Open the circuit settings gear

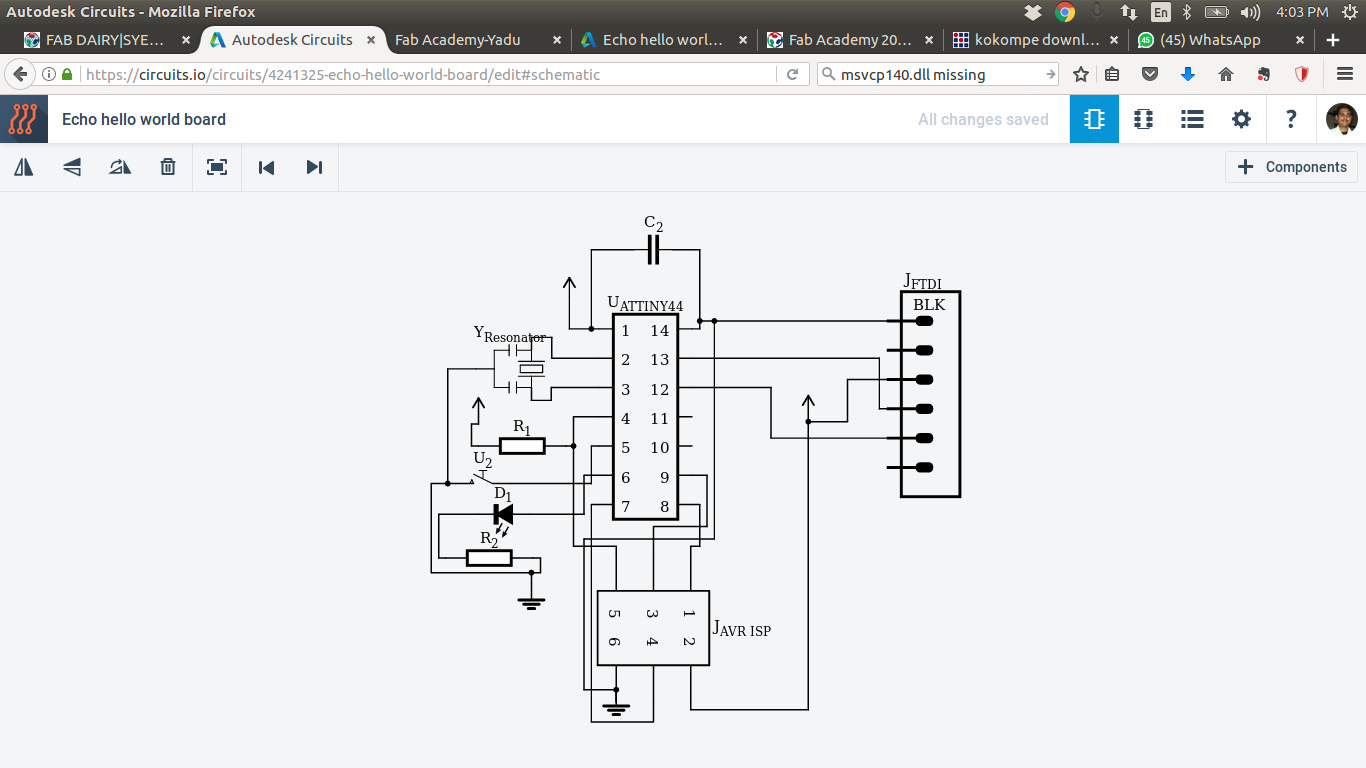pos(1241,119)
